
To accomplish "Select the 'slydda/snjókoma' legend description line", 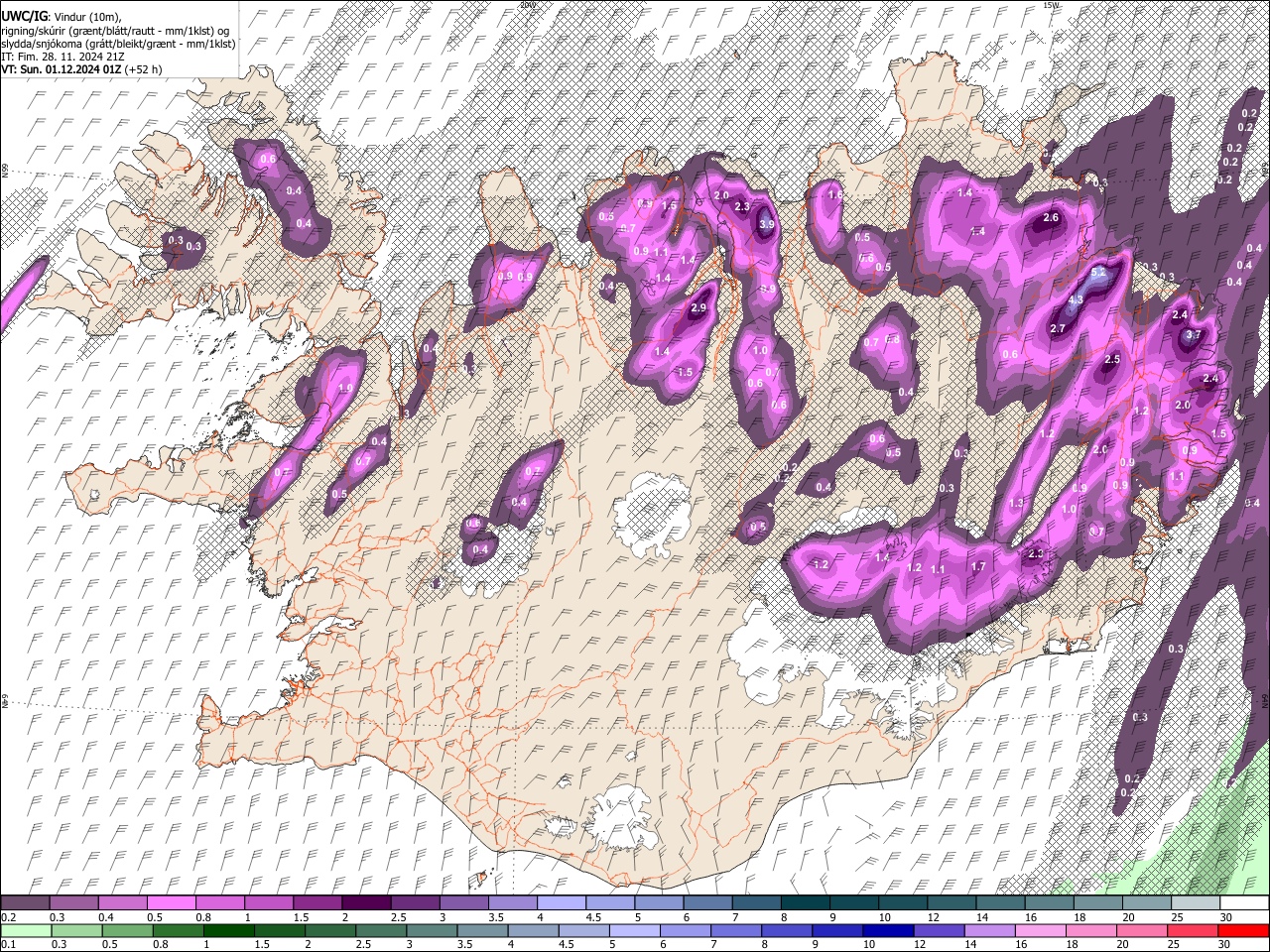I will coord(118,44).
